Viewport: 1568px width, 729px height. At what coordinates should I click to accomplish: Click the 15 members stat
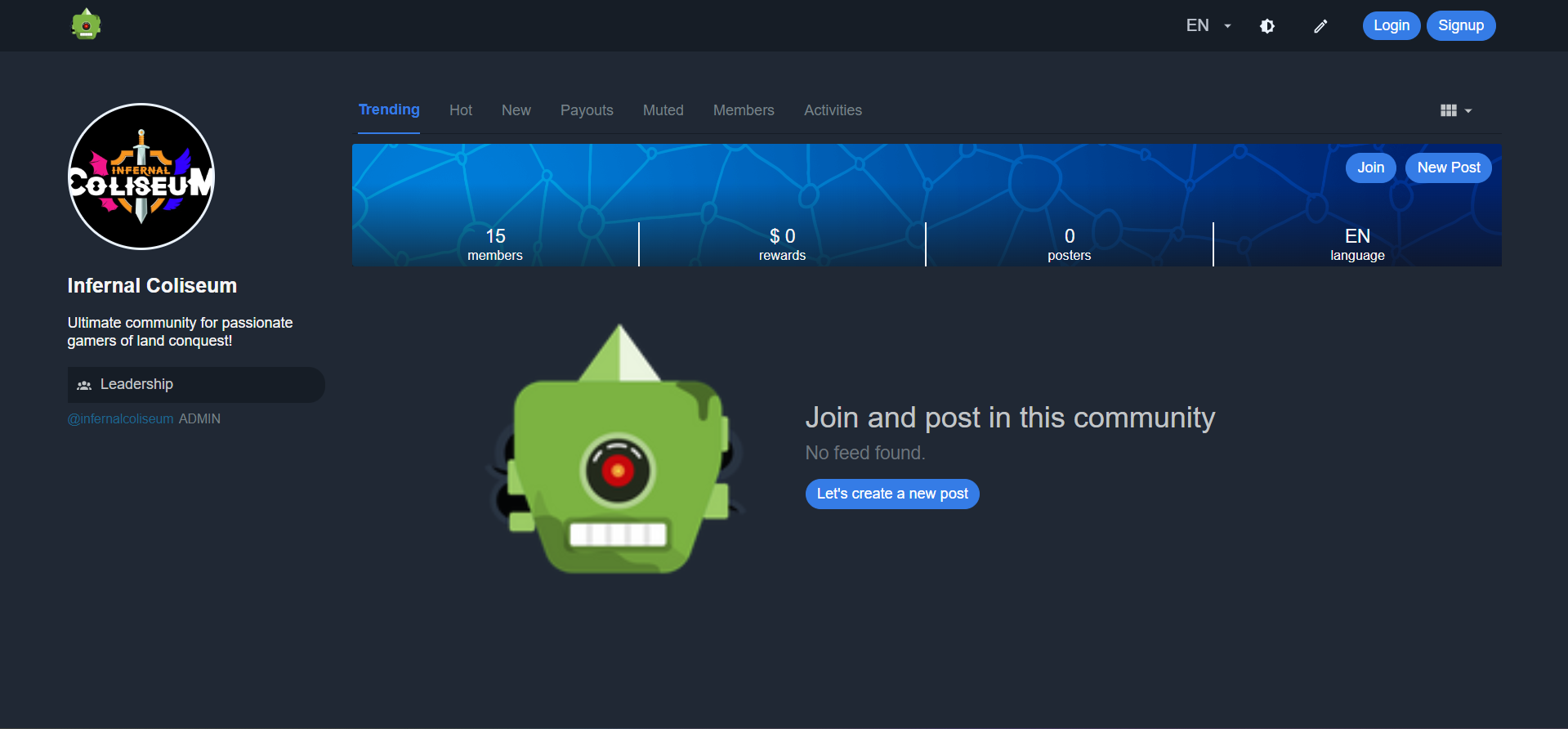pyautogui.click(x=495, y=244)
